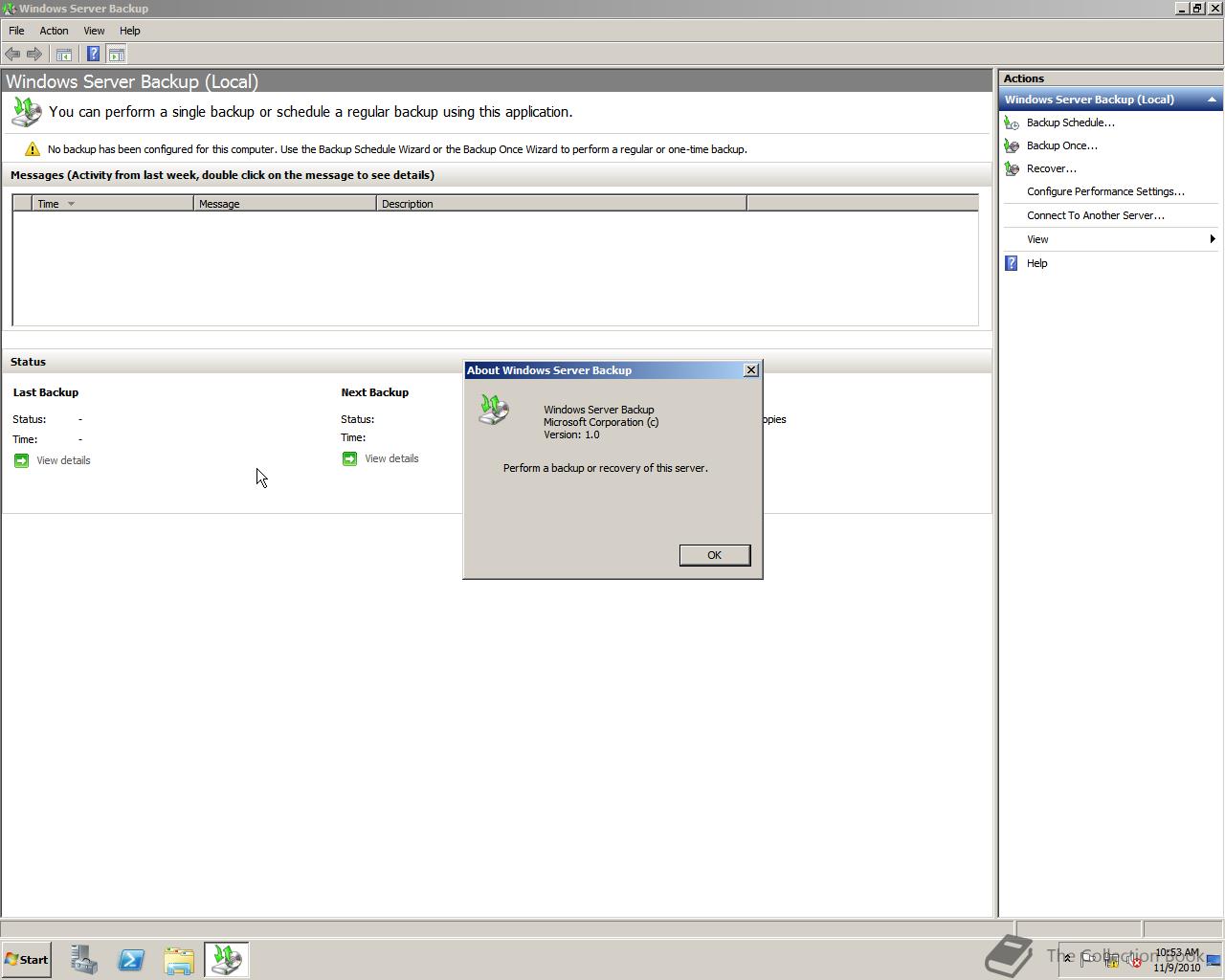The image size is (1225, 980).
Task: Open Windows Explorer from taskbar
Action: (x=179, y=959)
